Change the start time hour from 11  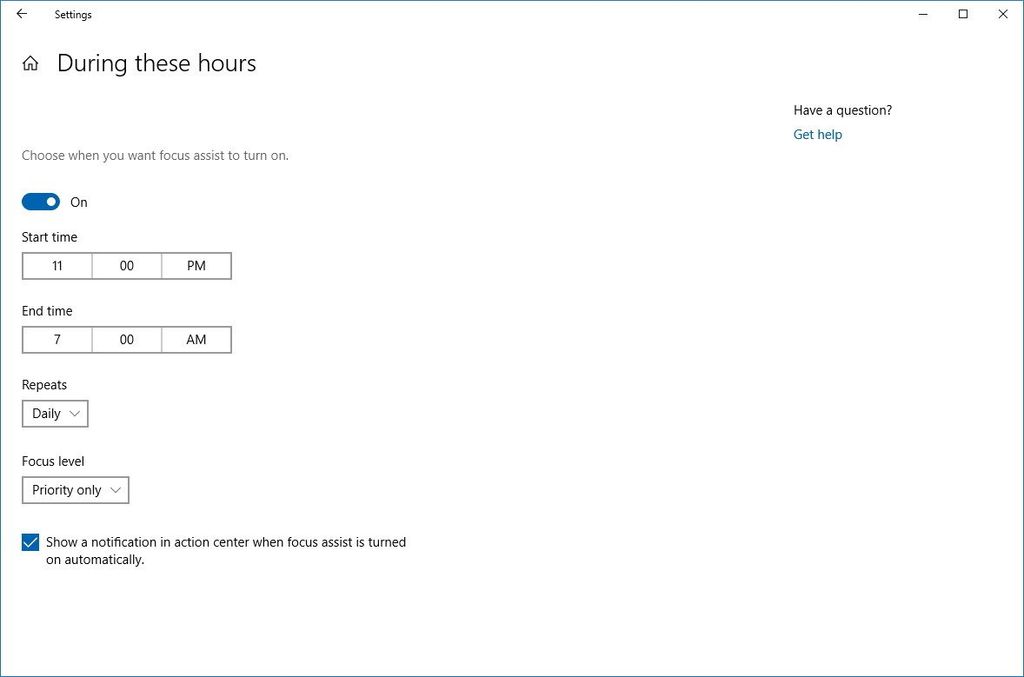point(56,265)
